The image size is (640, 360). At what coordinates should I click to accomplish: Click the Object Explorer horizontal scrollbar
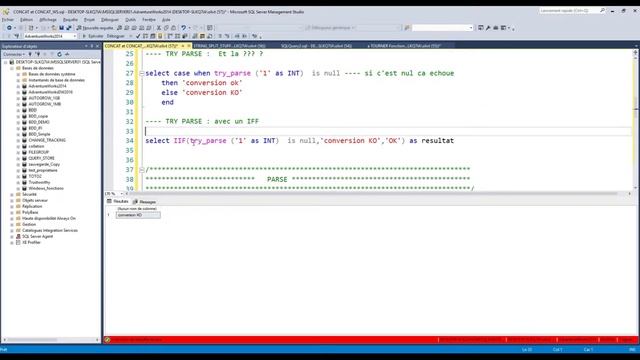click(51, 340)
